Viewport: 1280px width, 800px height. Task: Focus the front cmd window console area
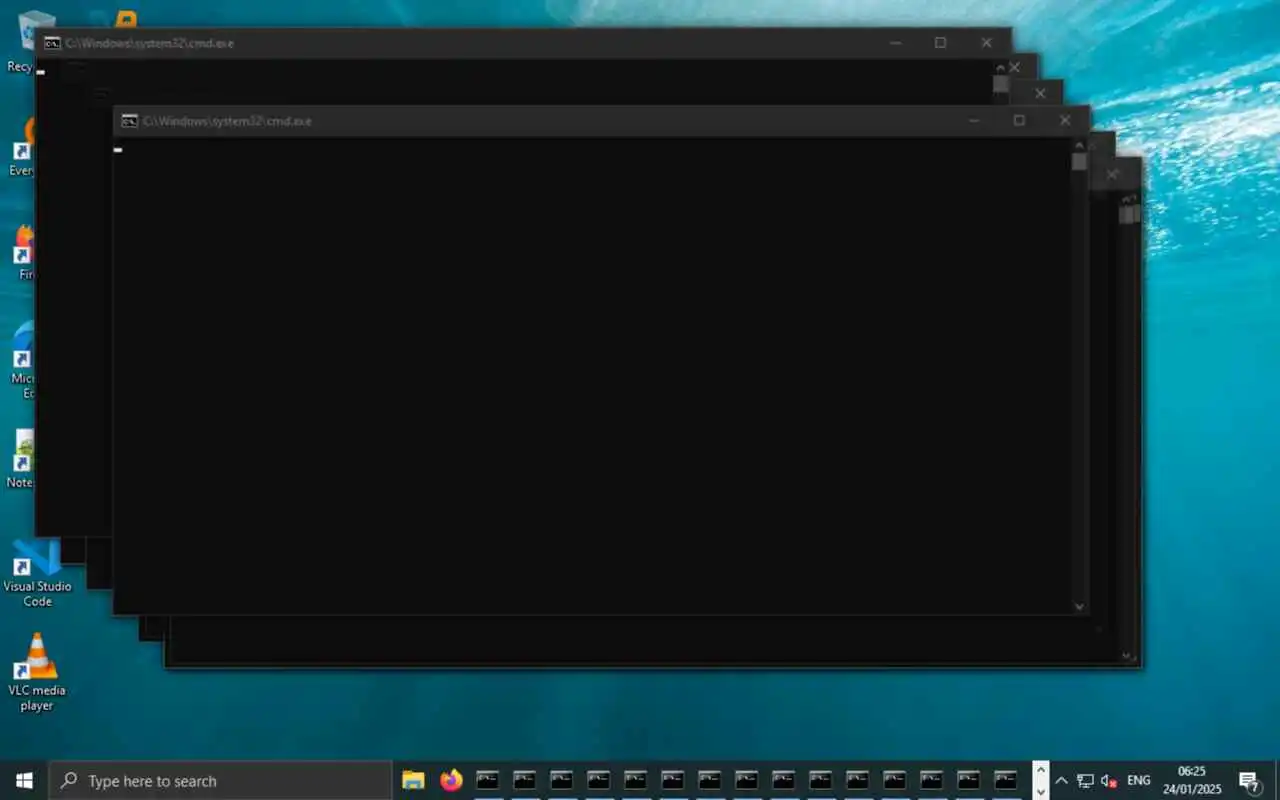592,375
